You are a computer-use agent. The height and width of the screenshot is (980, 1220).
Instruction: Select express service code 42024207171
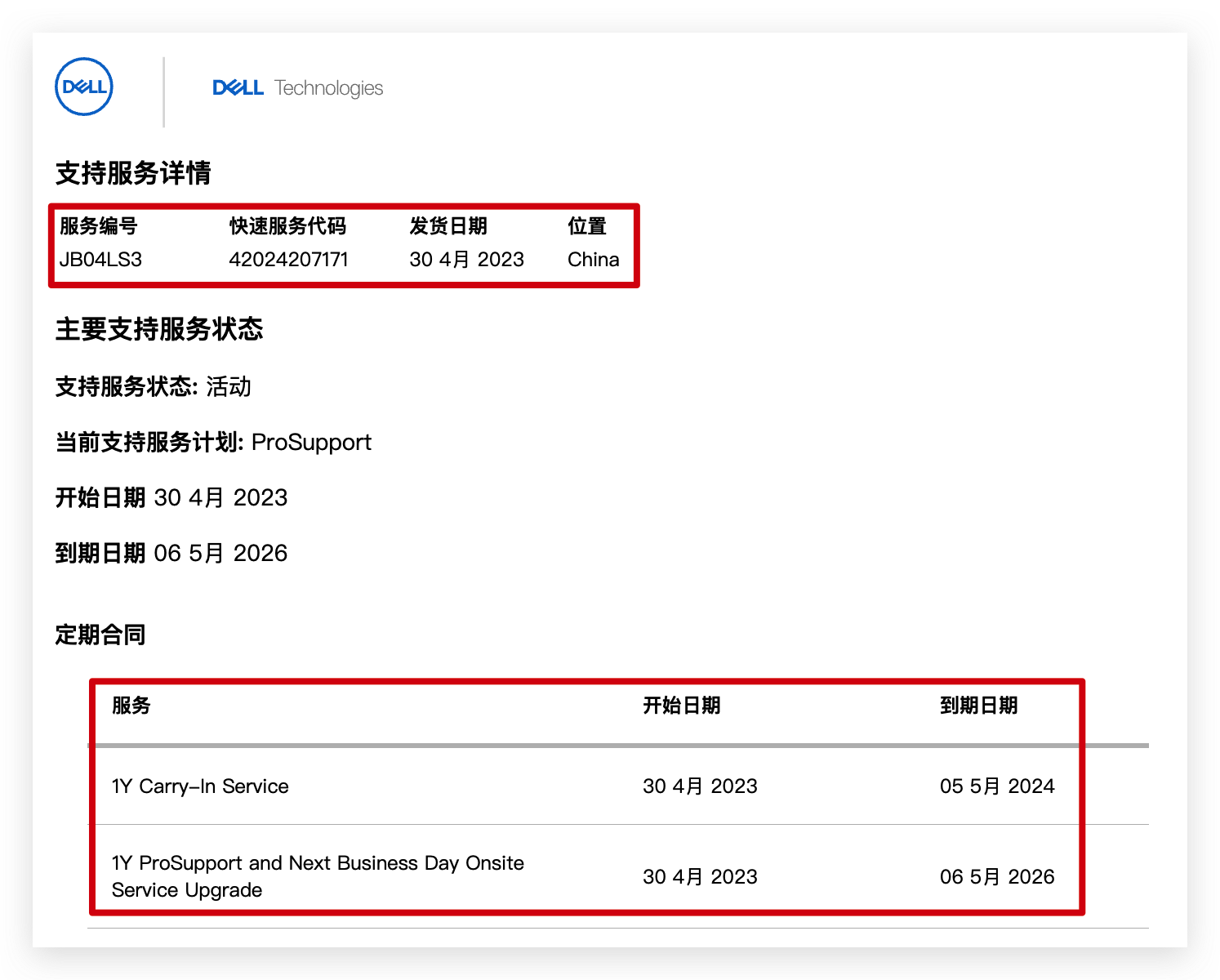click(x=288, y=260)
